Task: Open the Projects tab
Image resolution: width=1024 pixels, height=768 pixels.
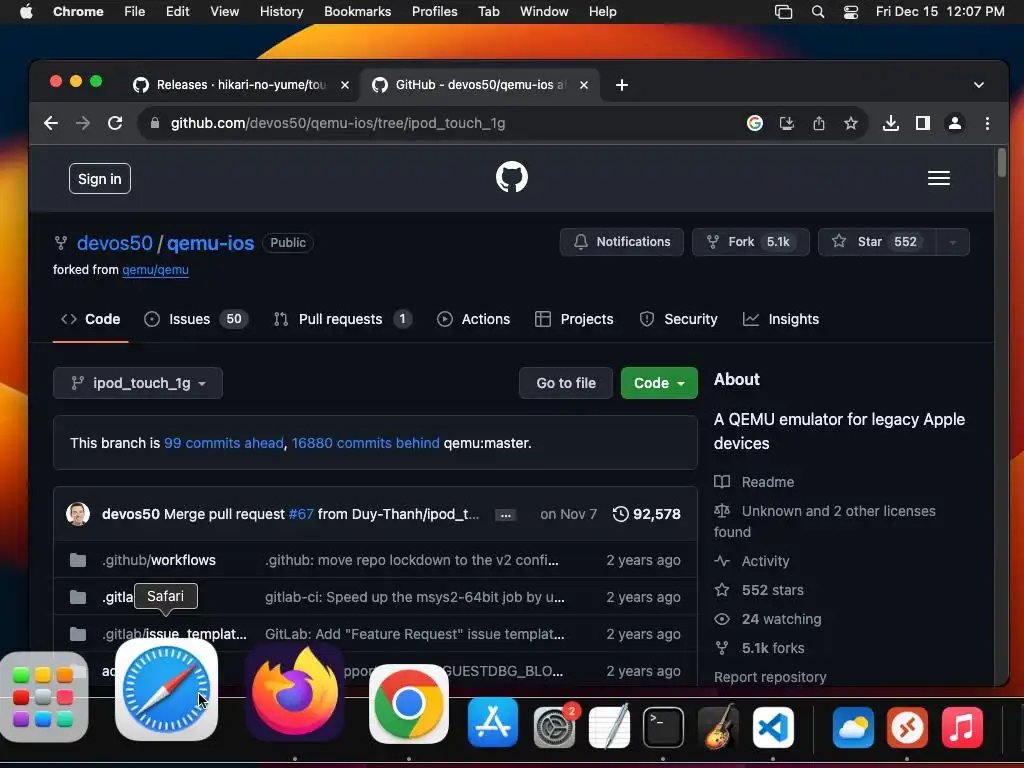Action: (574, 319)
